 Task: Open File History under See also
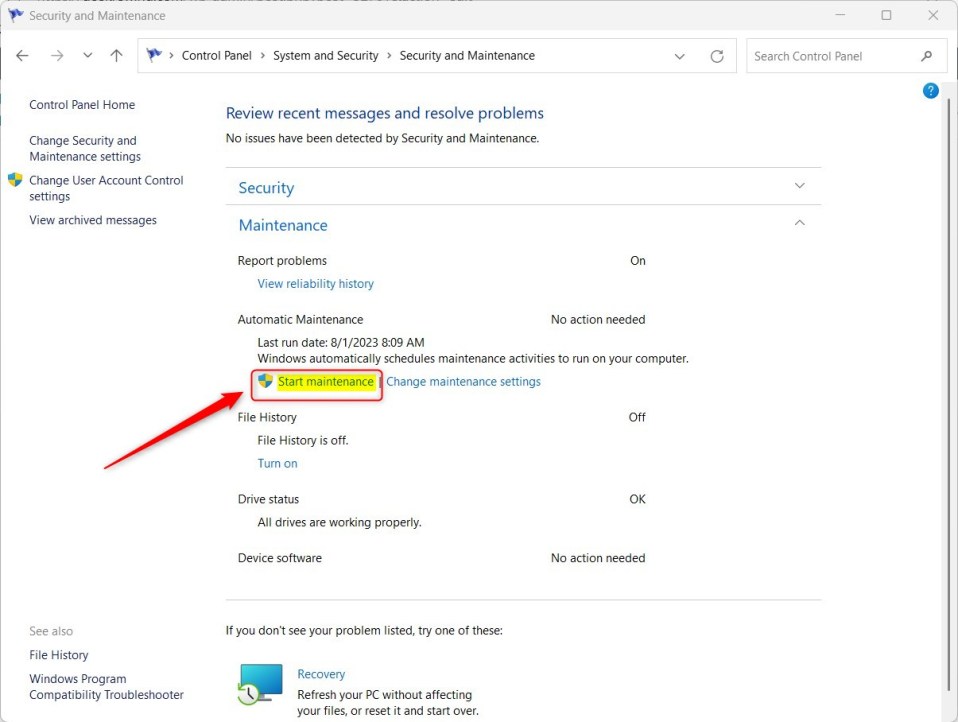pyautogui.click(x=59, y=655)
